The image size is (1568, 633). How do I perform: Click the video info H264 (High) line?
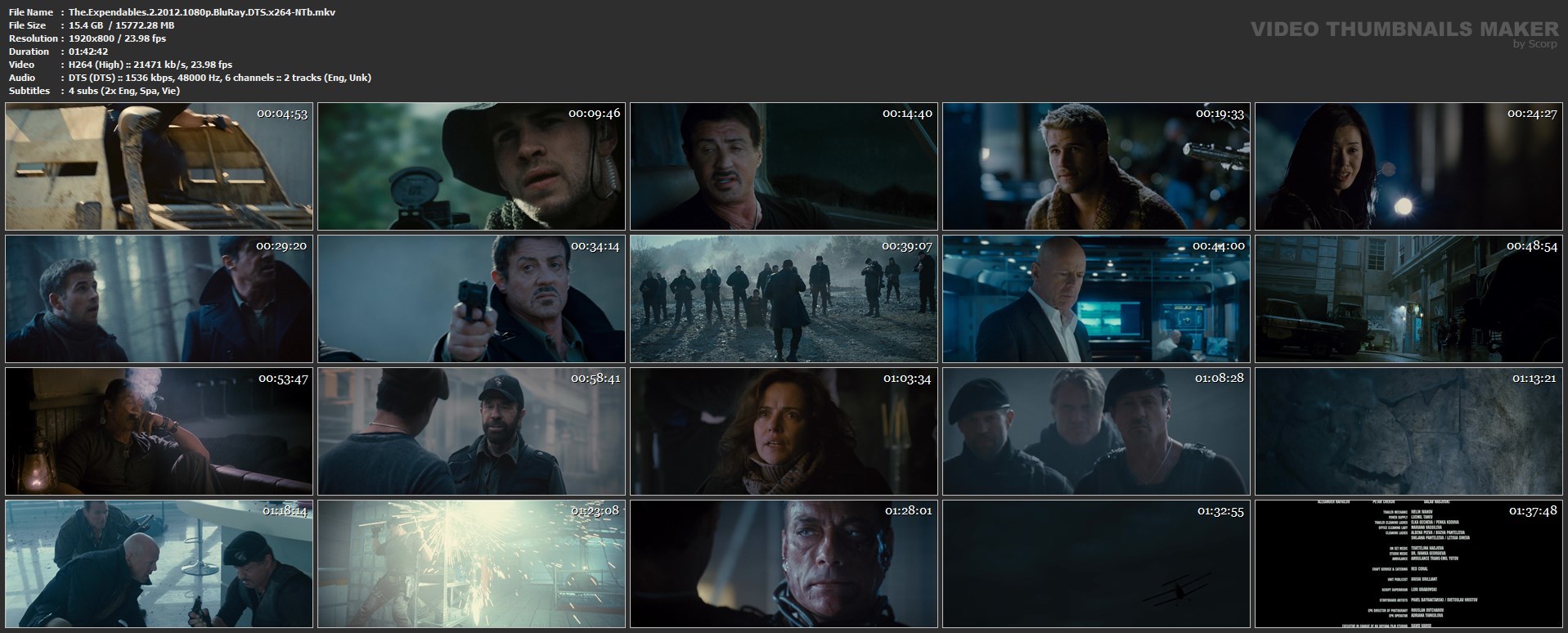(151, 65)
